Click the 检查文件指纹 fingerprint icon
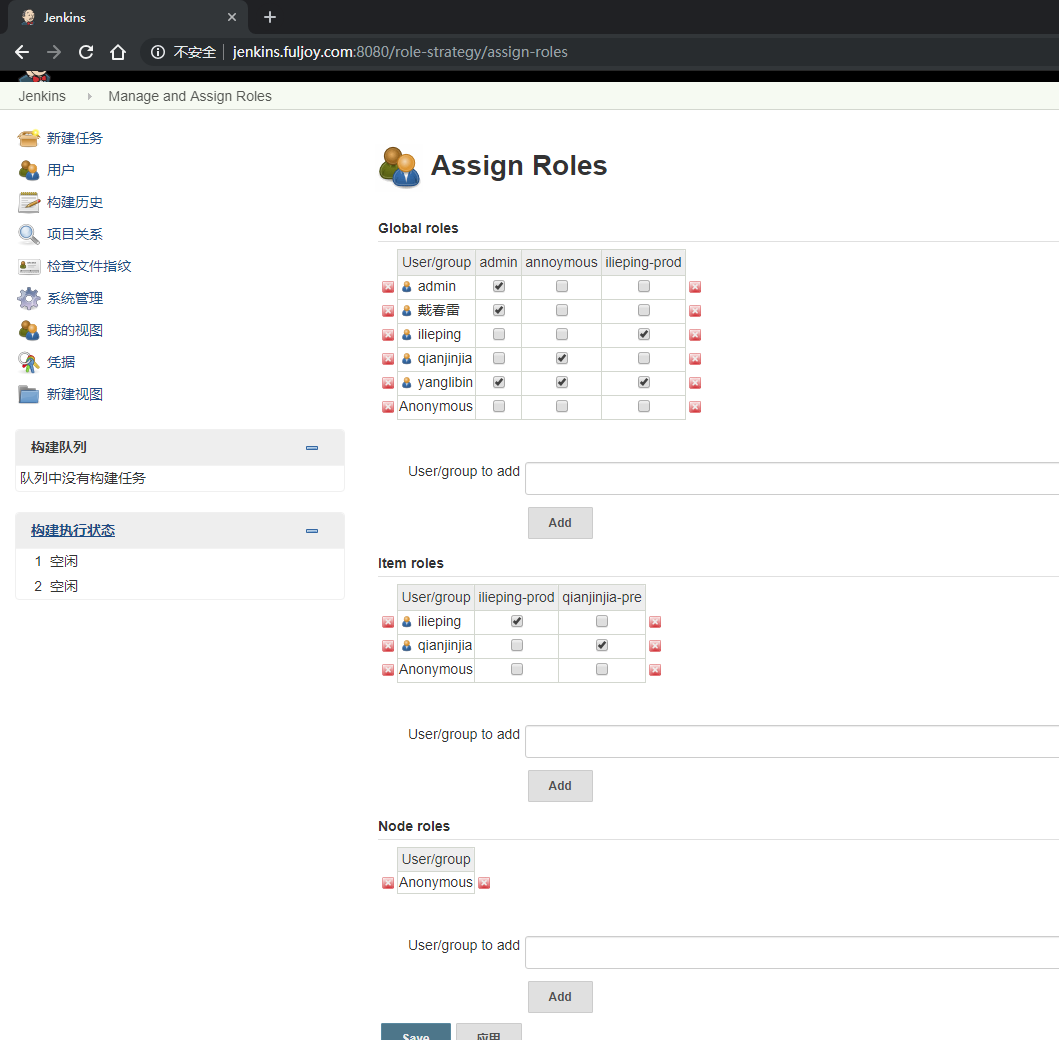1059x1040 pixels. tap(28, 266)
